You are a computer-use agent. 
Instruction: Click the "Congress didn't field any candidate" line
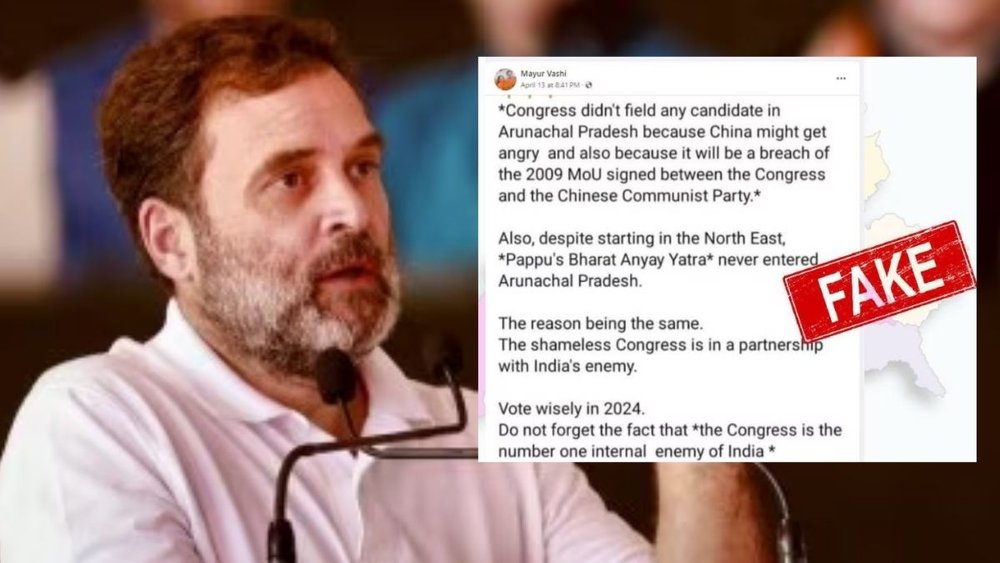tap(639, 110)
